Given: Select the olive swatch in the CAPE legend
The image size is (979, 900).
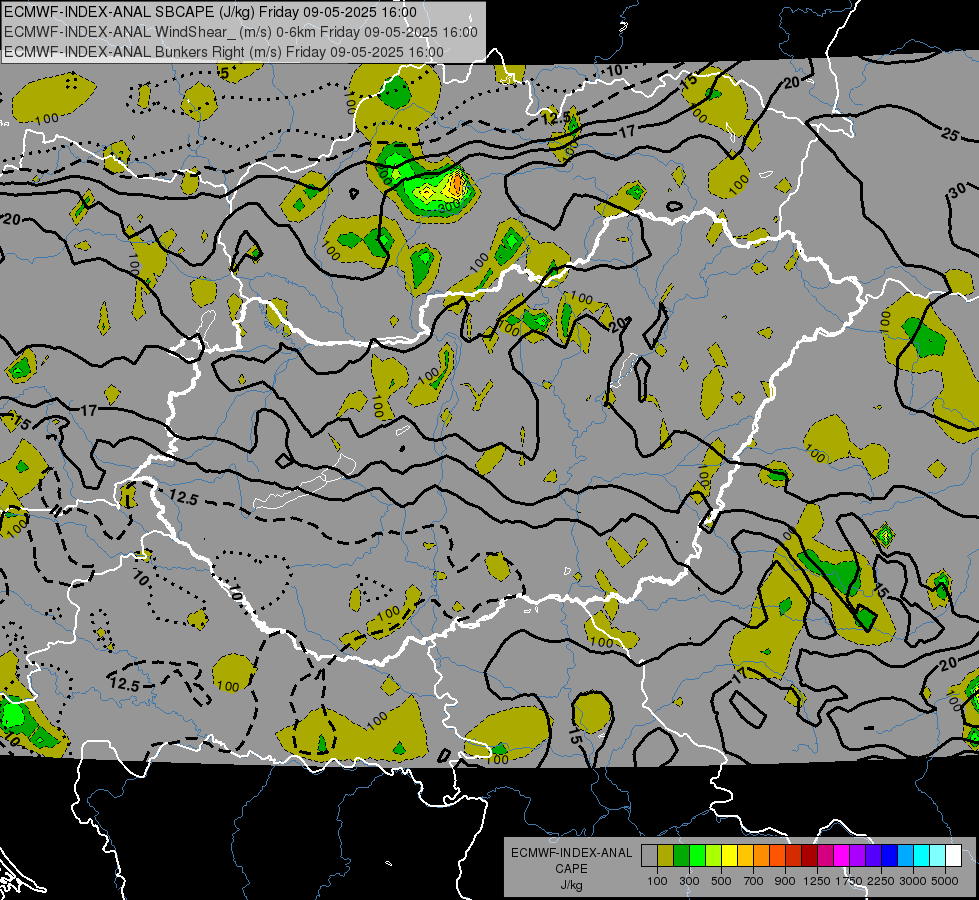Looking at the screenshot, I should [666, 856].
